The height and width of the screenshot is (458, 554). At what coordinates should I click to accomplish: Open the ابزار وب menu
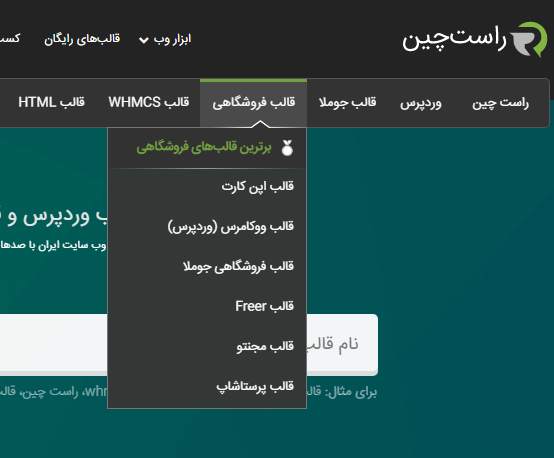tap(172, 39)
